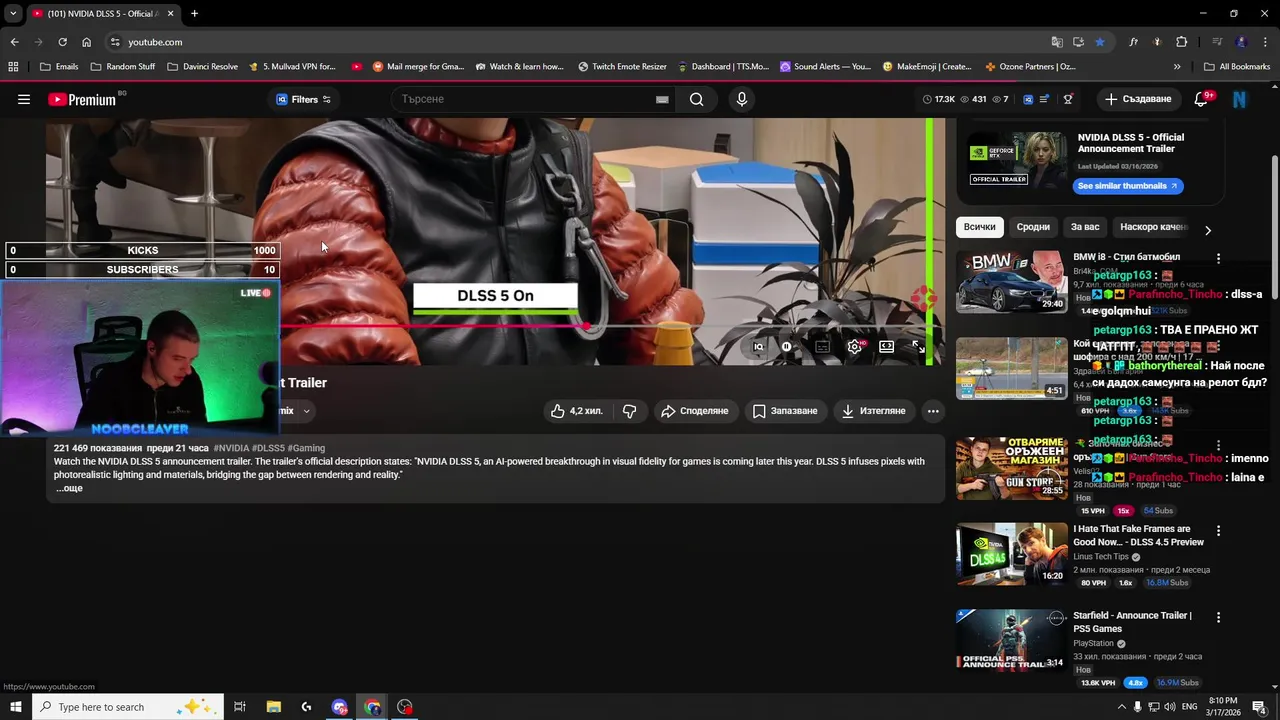Screen dimensions: 1280x720
Task: Click the #NVIDIA hashtag link
Action: pos(231,449)
